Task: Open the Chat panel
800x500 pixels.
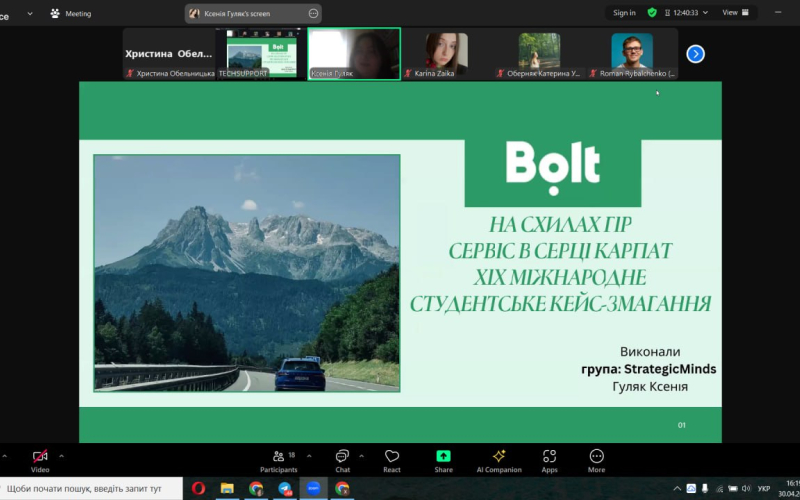Action: (342, 460)
